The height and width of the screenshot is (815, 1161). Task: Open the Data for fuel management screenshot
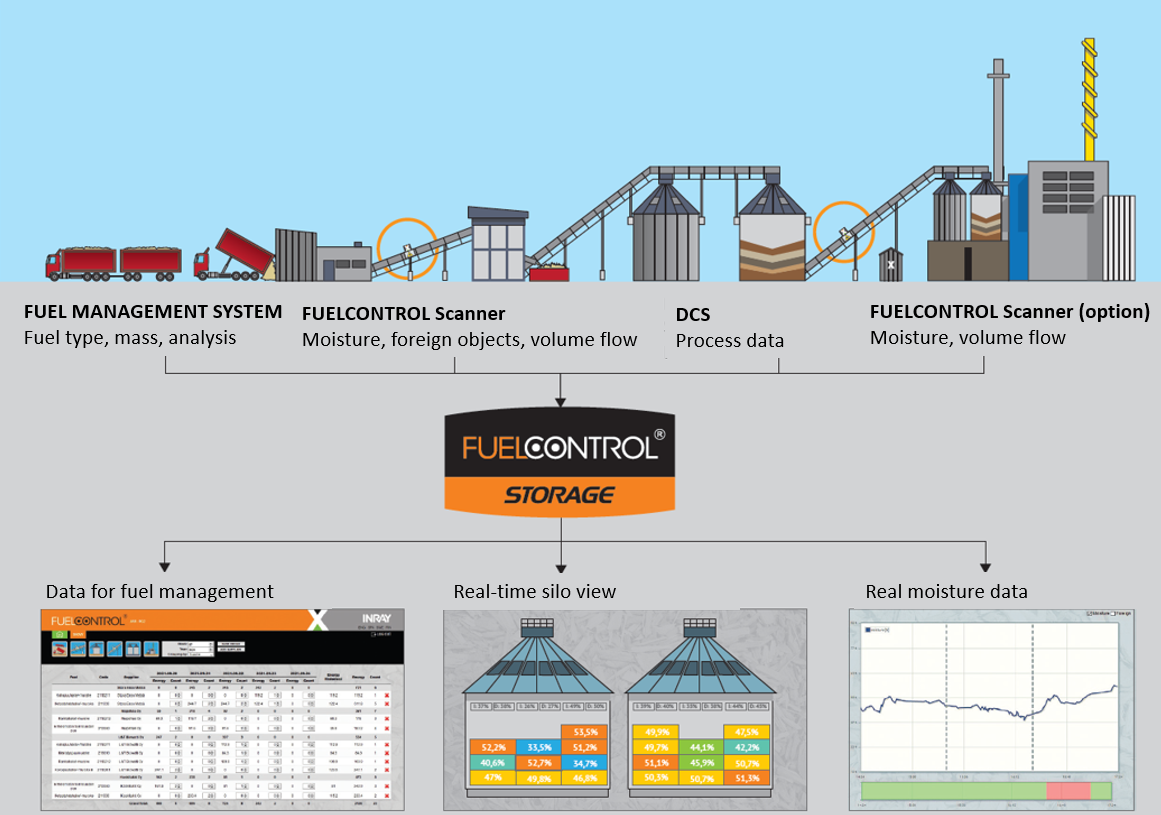(x=222, y=709)
